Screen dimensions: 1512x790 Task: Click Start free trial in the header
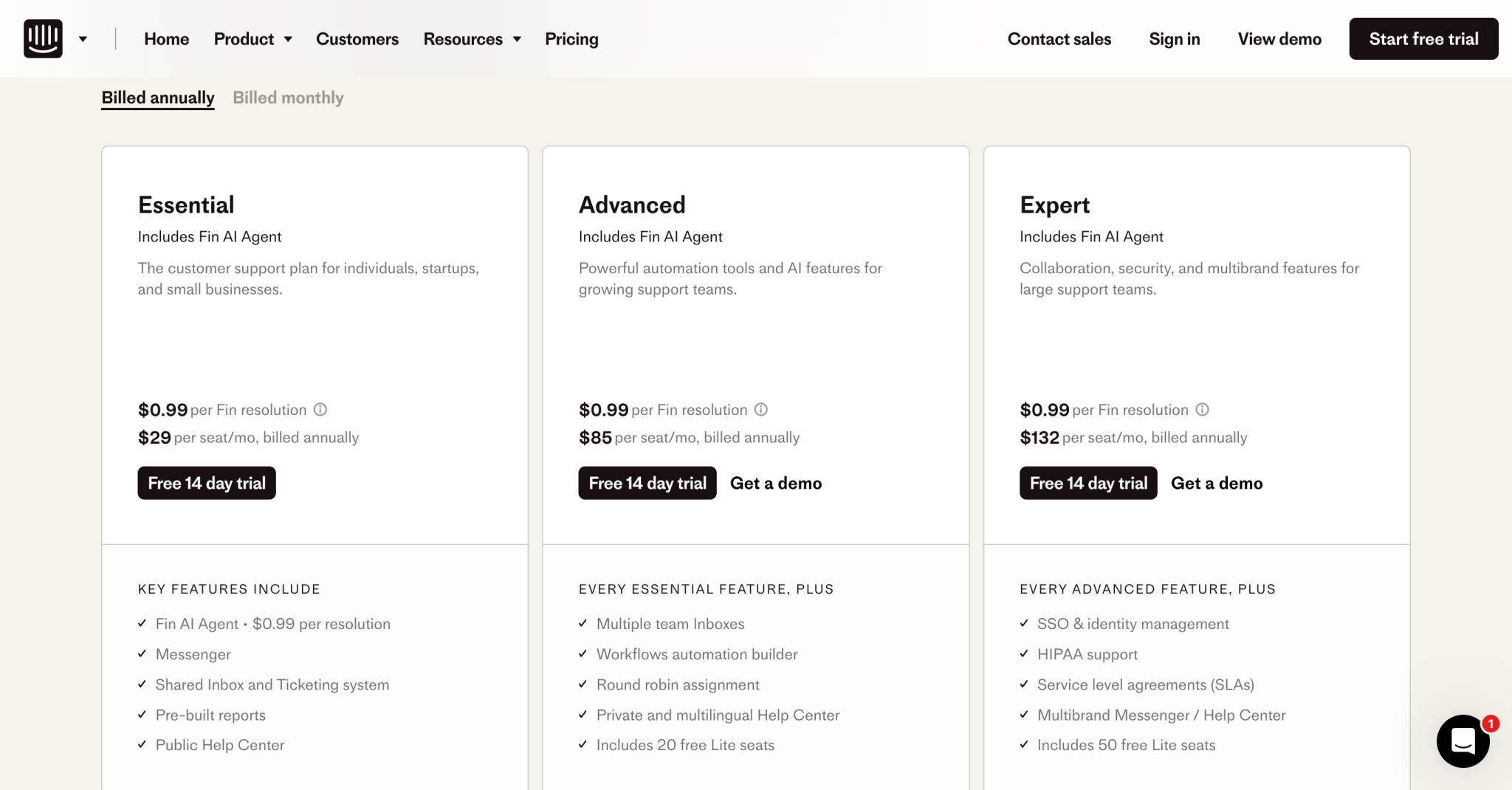point(1423,38)
